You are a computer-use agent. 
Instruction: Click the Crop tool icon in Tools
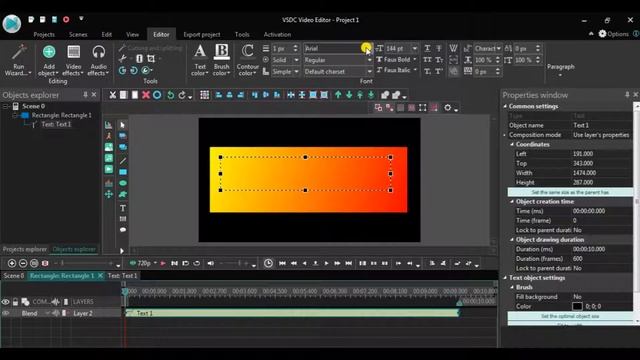point(151,58)
